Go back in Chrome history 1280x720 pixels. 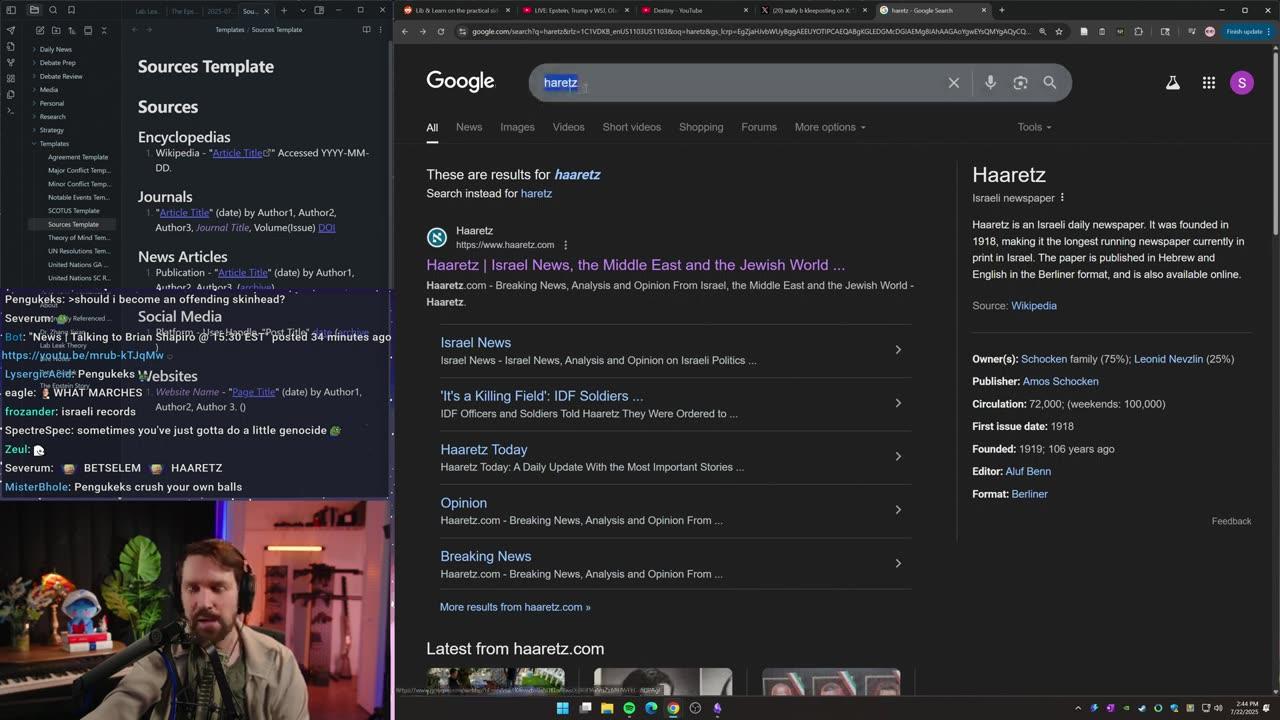coord(404,31)
